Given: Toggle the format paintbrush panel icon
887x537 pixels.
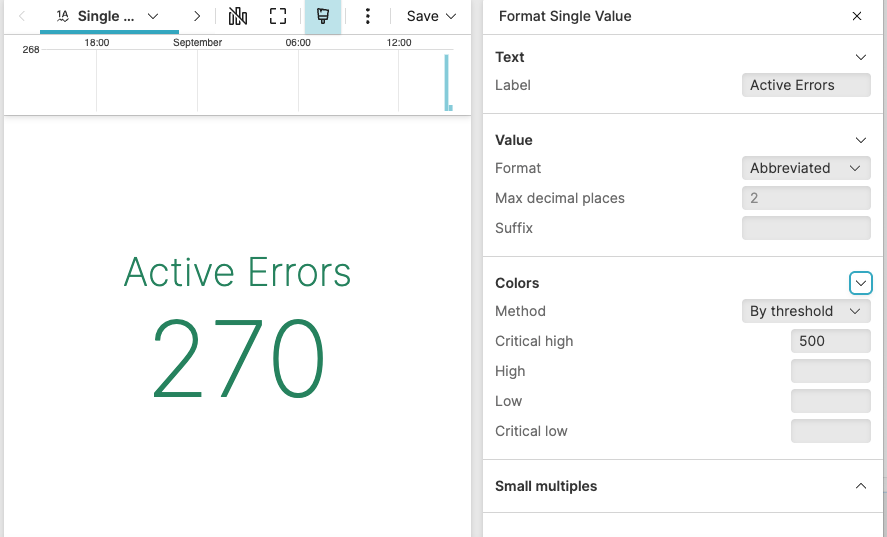Looking at the screenshot, I should point(323,16).
